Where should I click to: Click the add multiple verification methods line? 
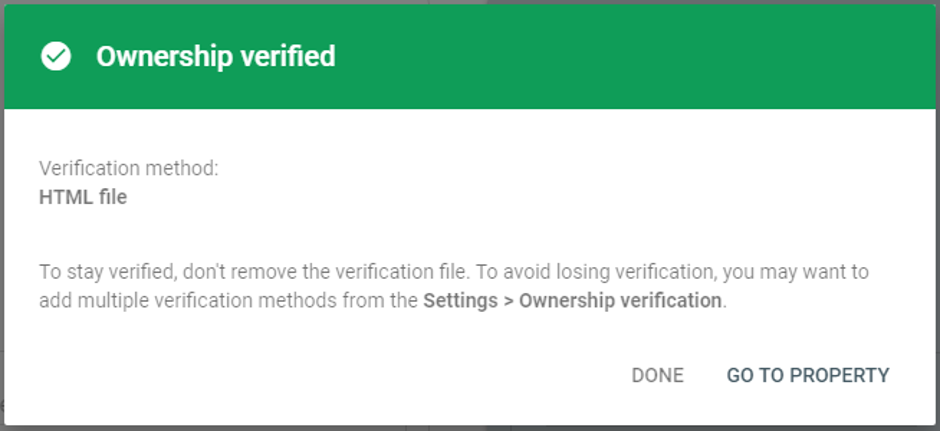382,300
